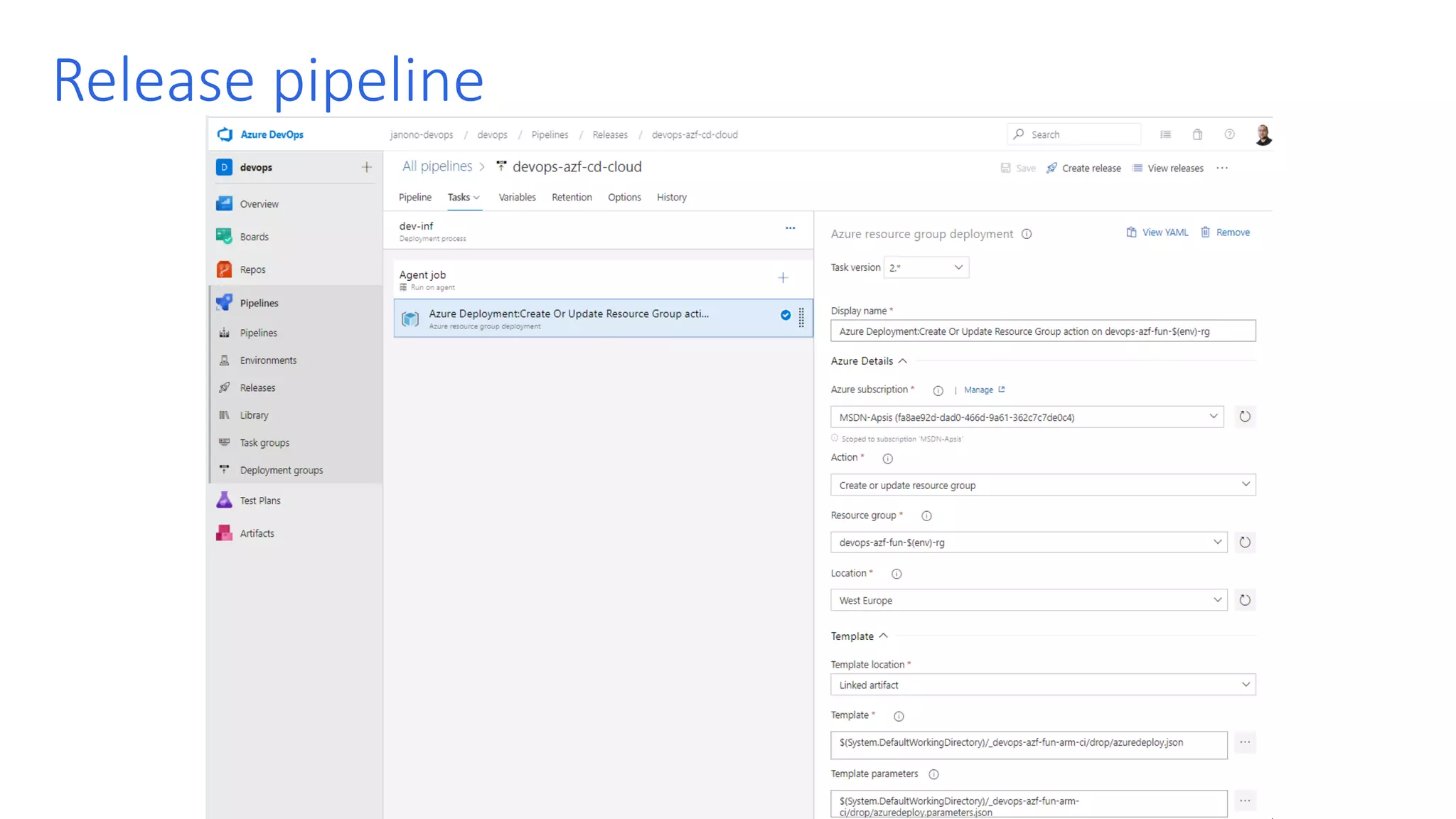Click into the Display name field
The width and height of the screenshot is (1456, 819).
click(1042, 331)
